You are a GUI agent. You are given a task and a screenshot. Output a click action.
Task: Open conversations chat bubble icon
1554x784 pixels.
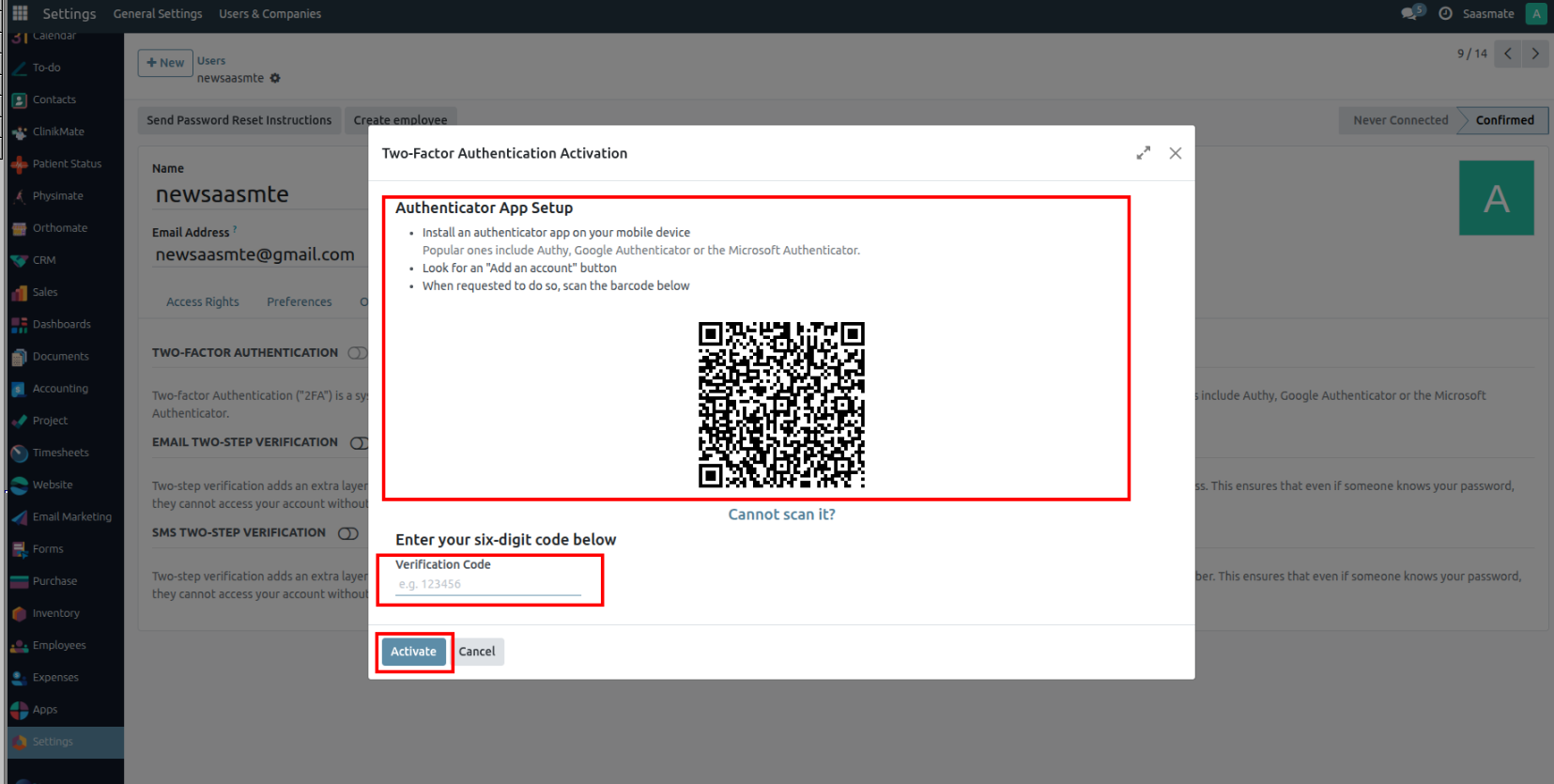[x=1410, y=13]
